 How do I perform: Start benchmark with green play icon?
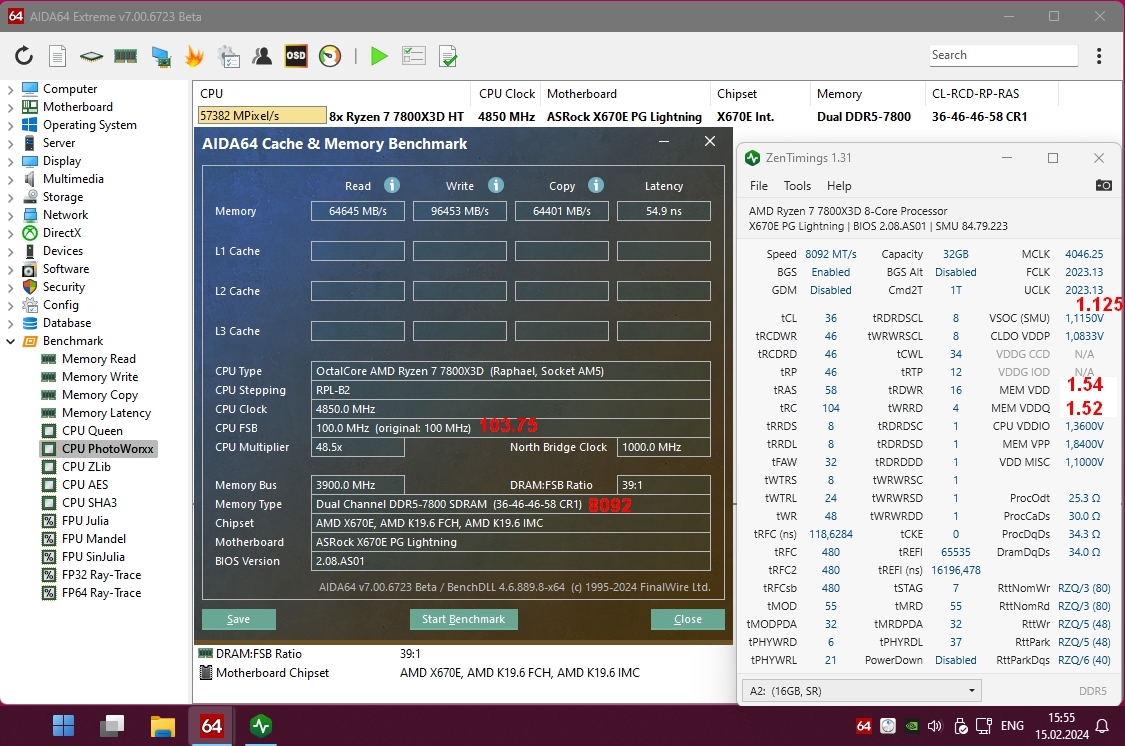point(379,56)
